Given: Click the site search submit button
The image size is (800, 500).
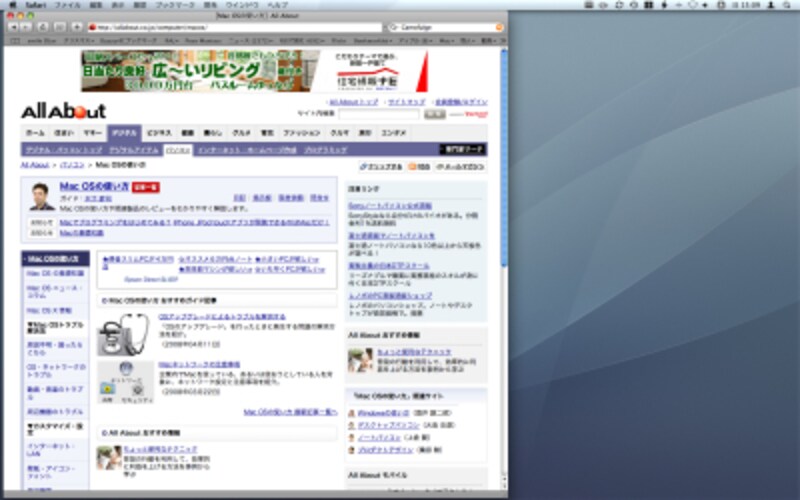Looking at the screenshot, I should (433, 115).
